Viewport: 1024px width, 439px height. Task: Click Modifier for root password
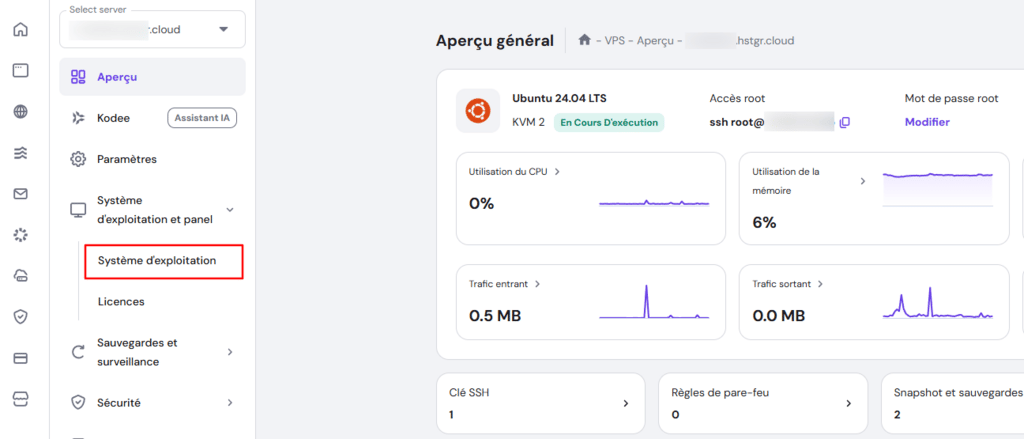coord(927,122)
